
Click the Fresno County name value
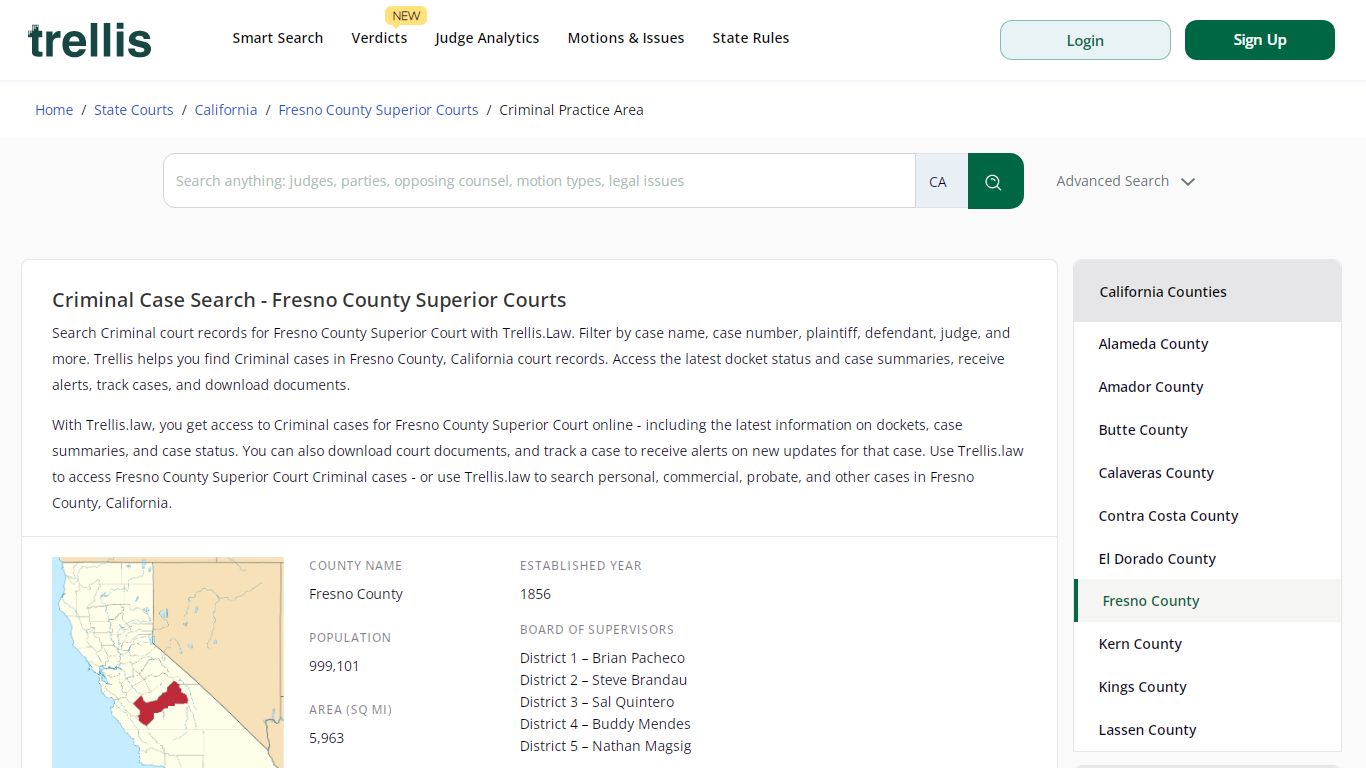356,594
